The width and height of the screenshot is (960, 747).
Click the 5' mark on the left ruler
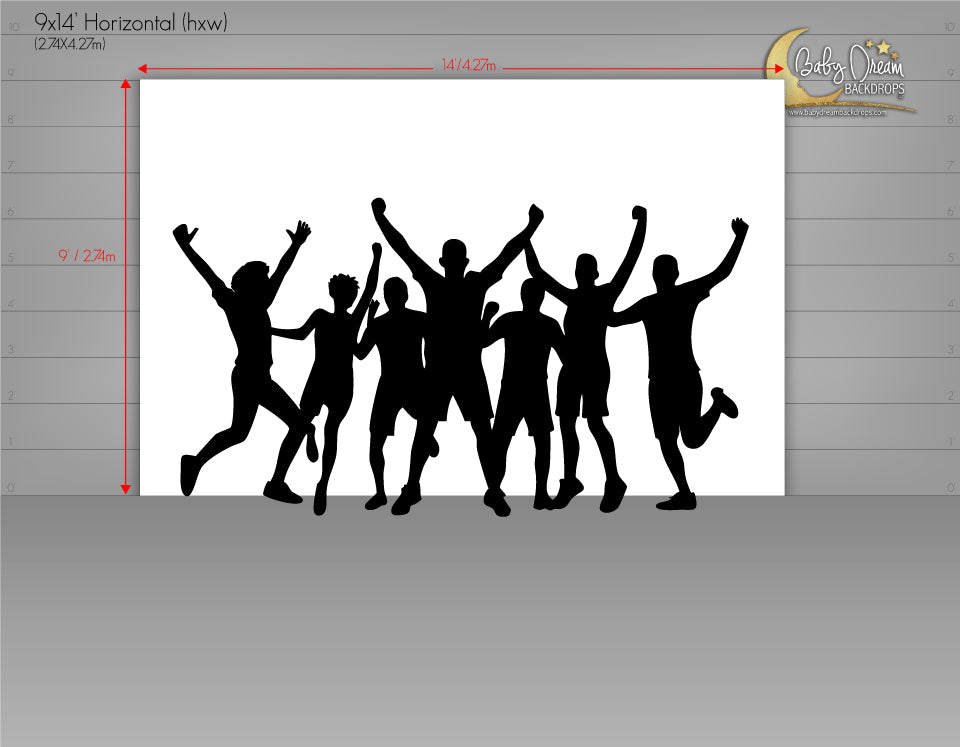point(12,258)
